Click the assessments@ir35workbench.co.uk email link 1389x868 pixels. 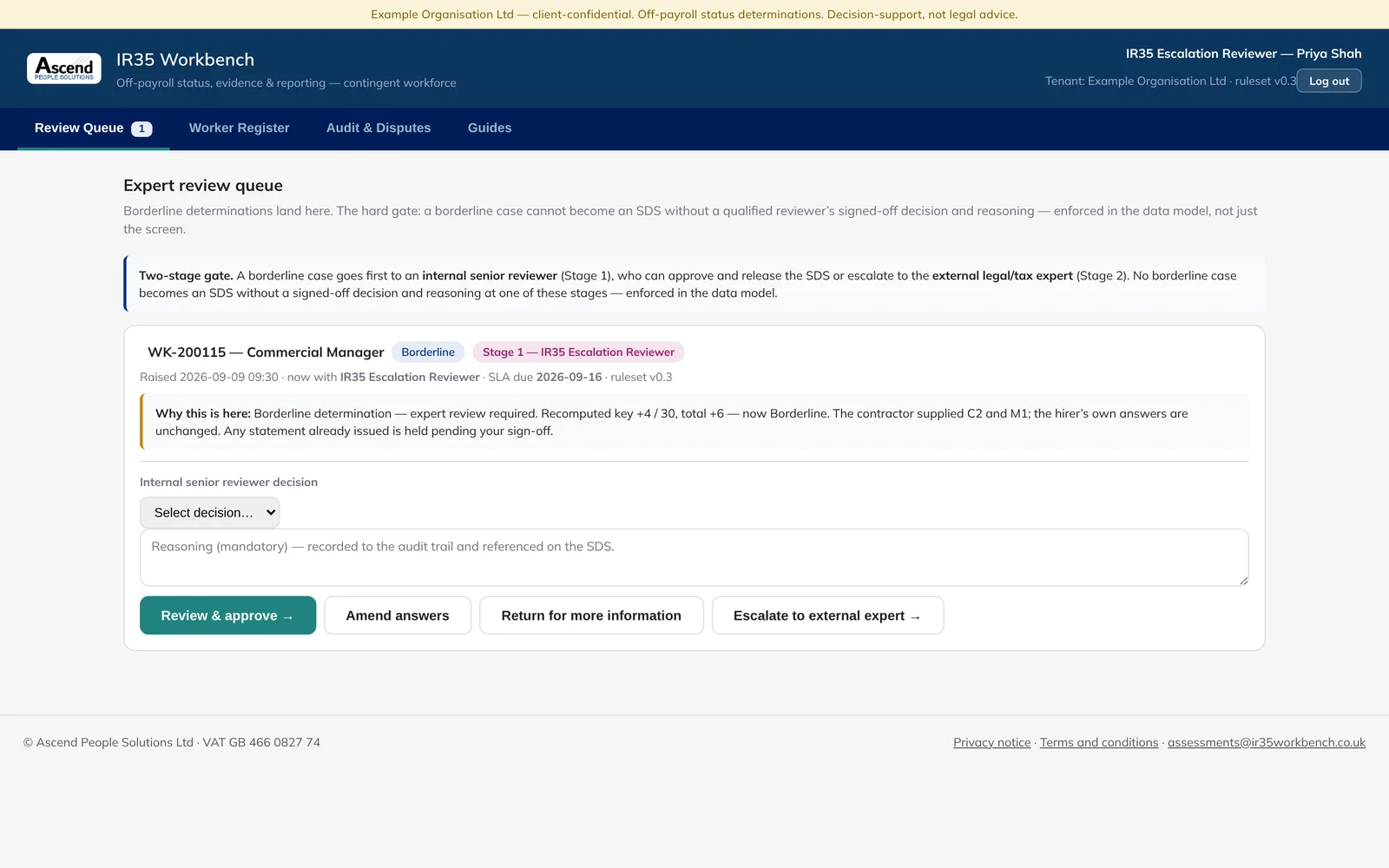pos(1267,743)
